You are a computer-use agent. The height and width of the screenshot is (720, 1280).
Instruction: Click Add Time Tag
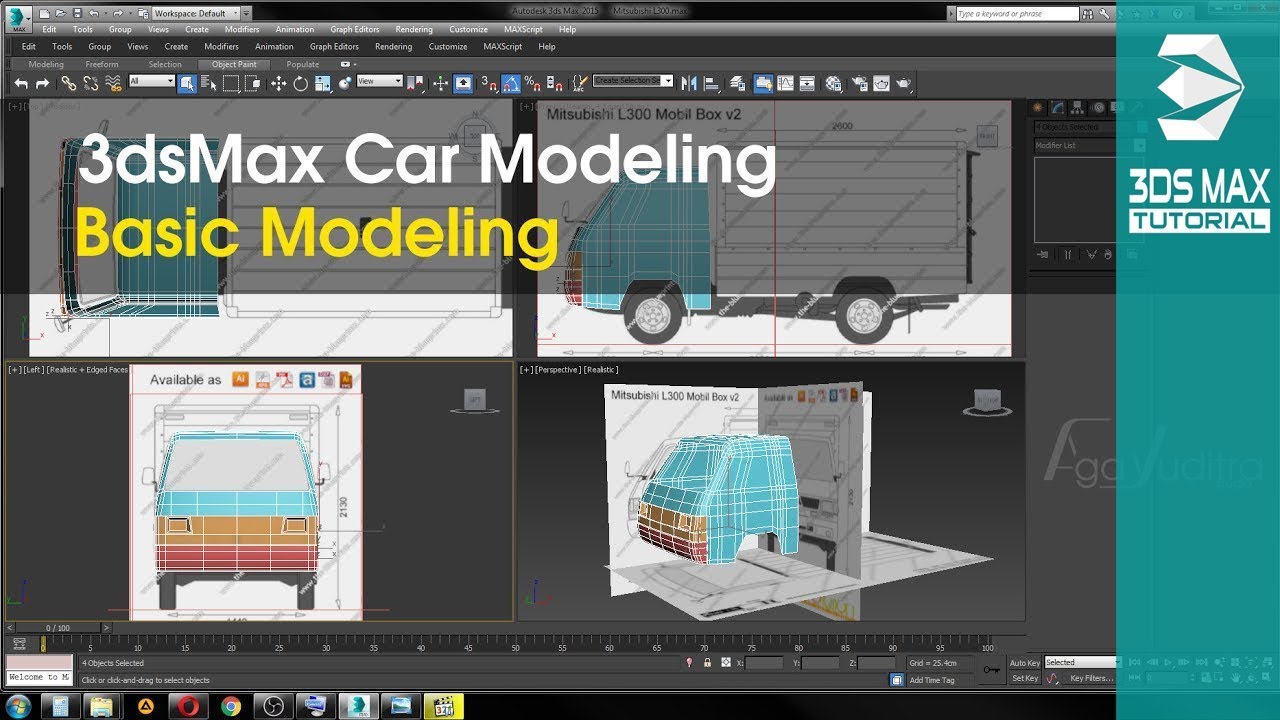point(932,680)
